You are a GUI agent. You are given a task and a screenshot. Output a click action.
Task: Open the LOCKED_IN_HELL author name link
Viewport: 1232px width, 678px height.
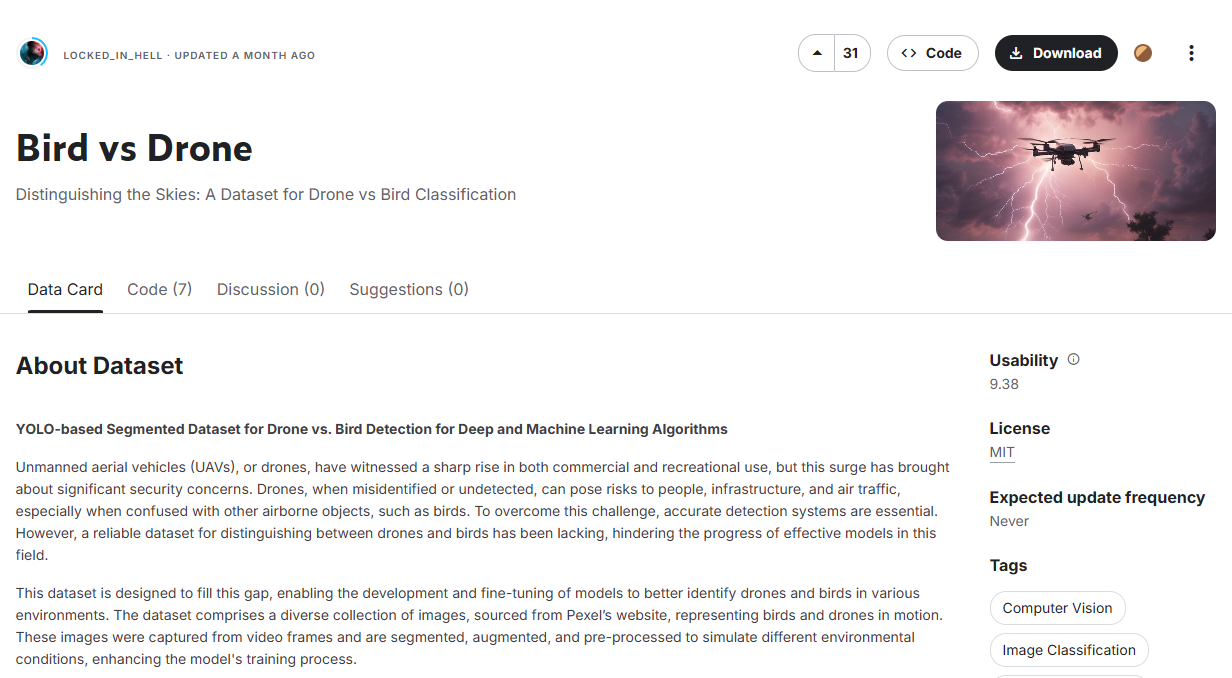tap(112, 55)
